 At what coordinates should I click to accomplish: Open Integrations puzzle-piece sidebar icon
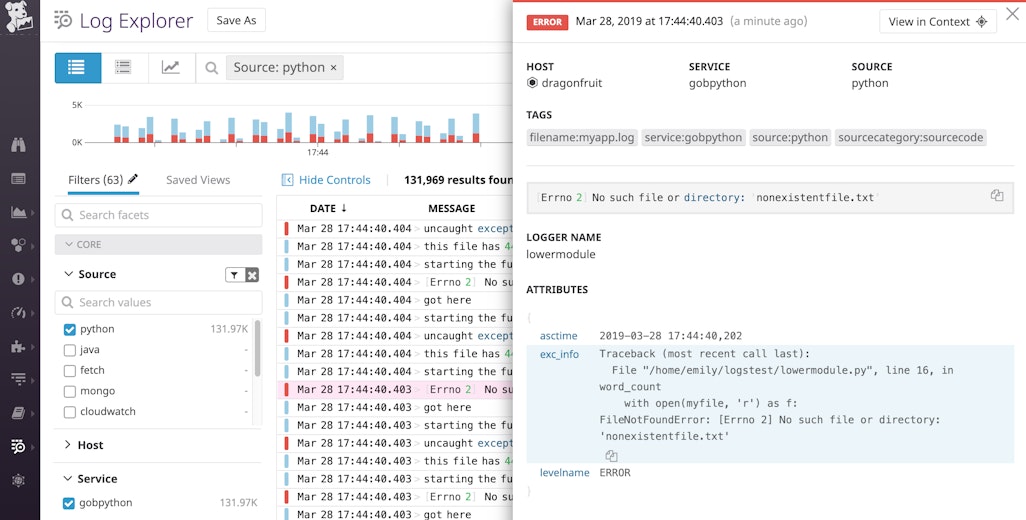[18, 347]
